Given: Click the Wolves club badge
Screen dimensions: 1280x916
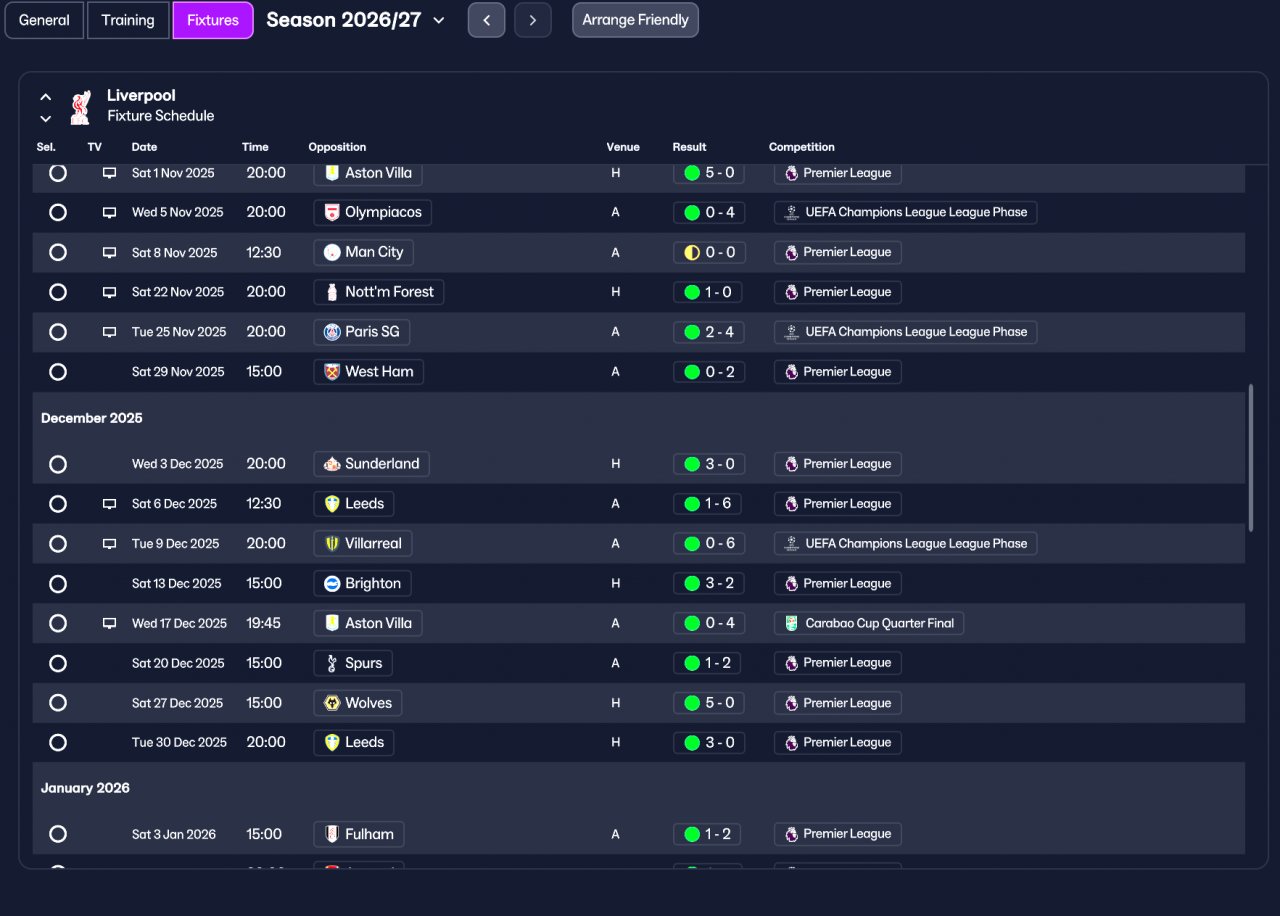Looking at the screenshot, I should [332, 703].
